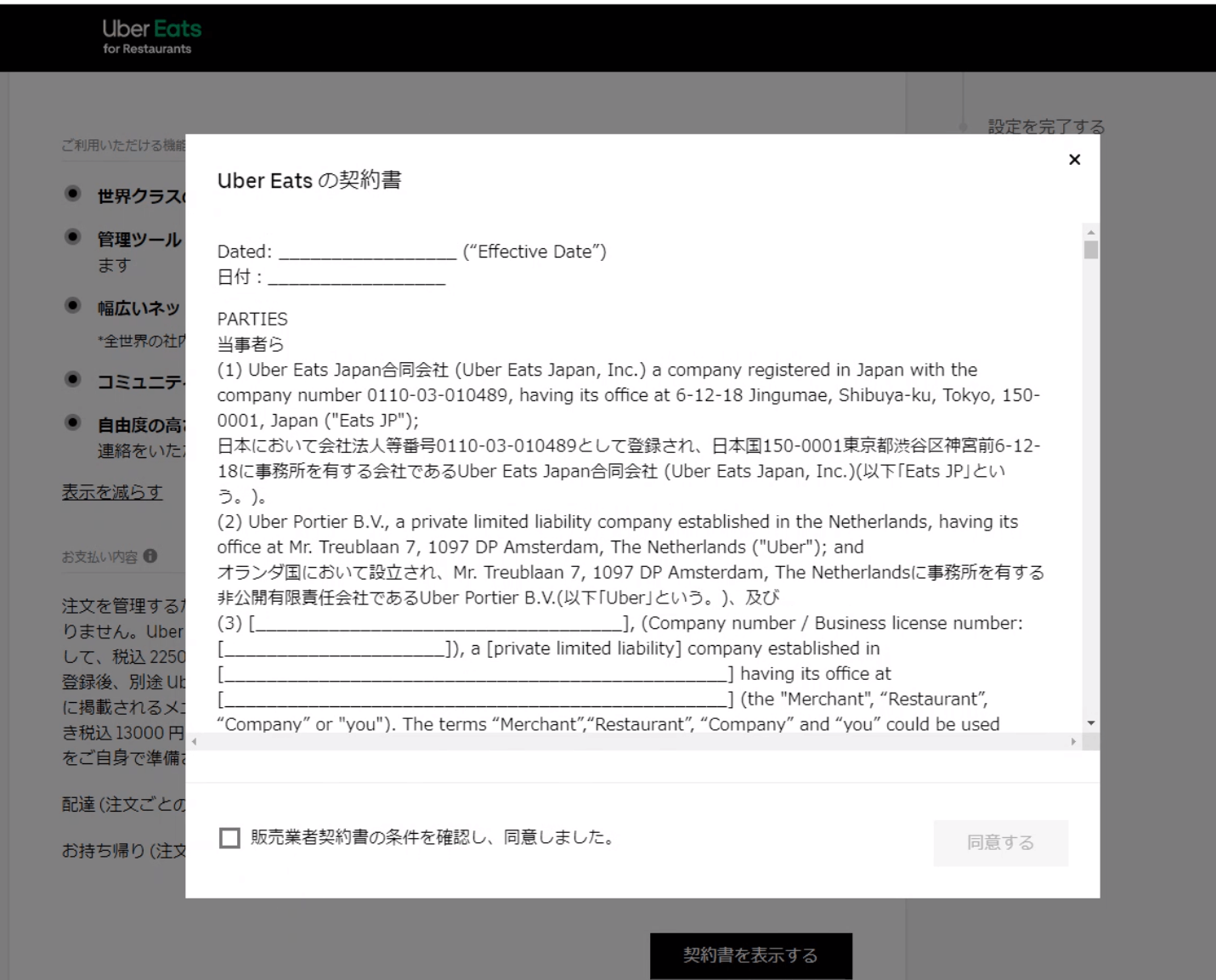Viewport: 1216px width, 980px height.
Task: Click the "日付 :" date line
Action: (x=331, y=277)
